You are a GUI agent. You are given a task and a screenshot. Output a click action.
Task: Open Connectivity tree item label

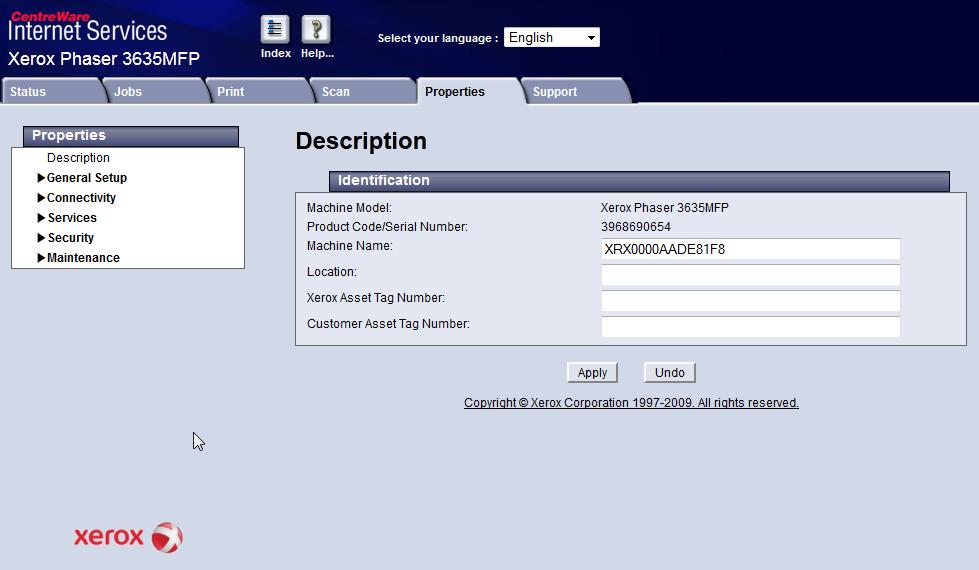81,198
